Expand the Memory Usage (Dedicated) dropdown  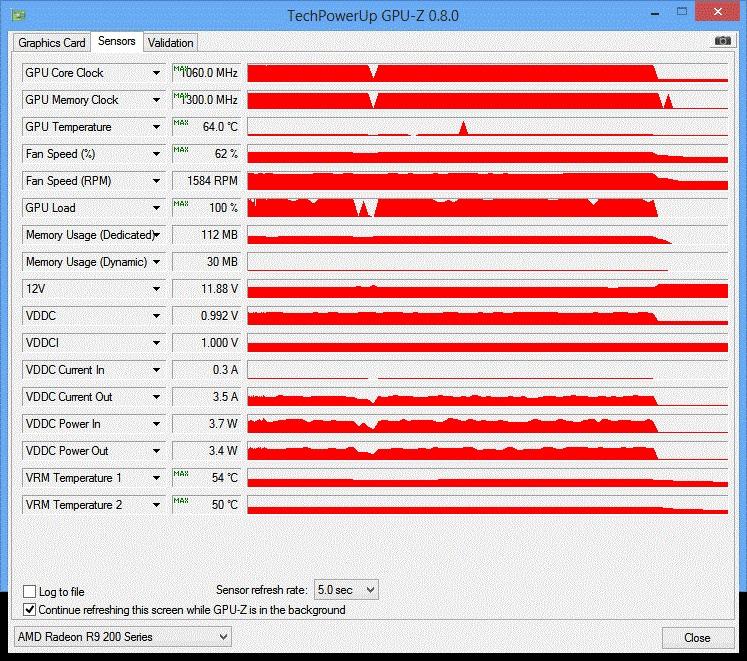[x=156, y=235]
